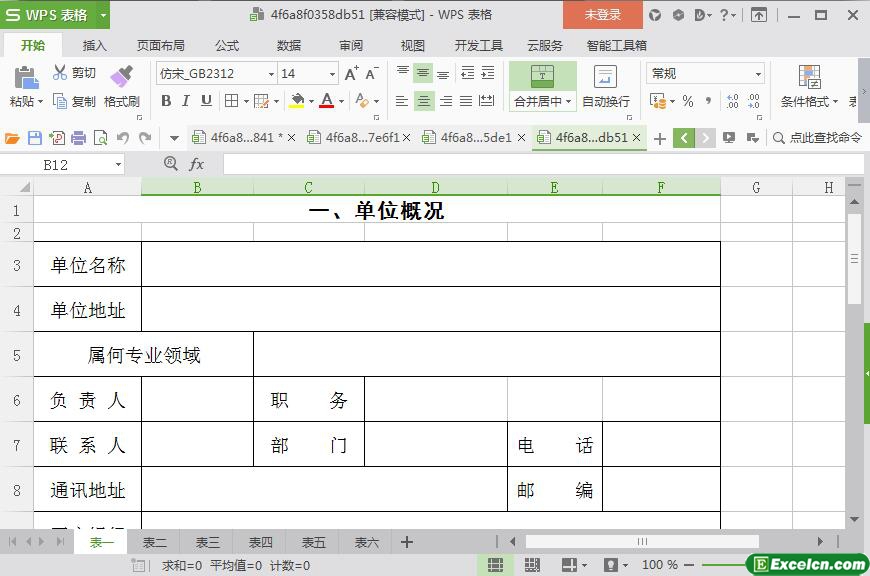
Task: Toggle Underline formatting
Action: [206, 100]
